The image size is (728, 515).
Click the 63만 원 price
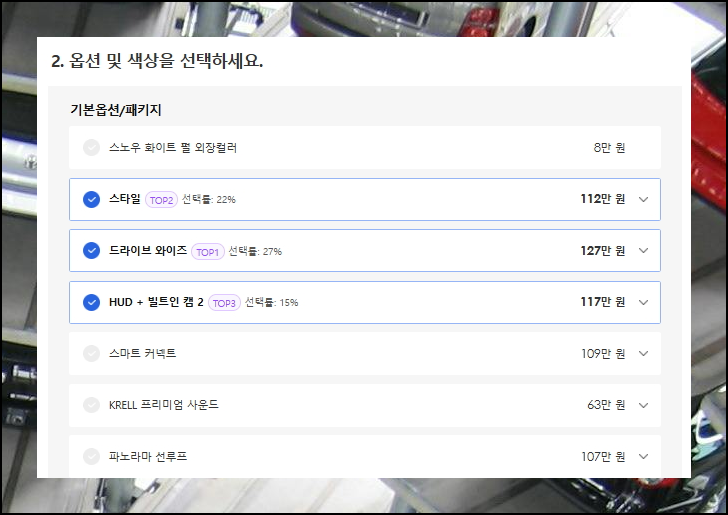(x=606, y=405)
